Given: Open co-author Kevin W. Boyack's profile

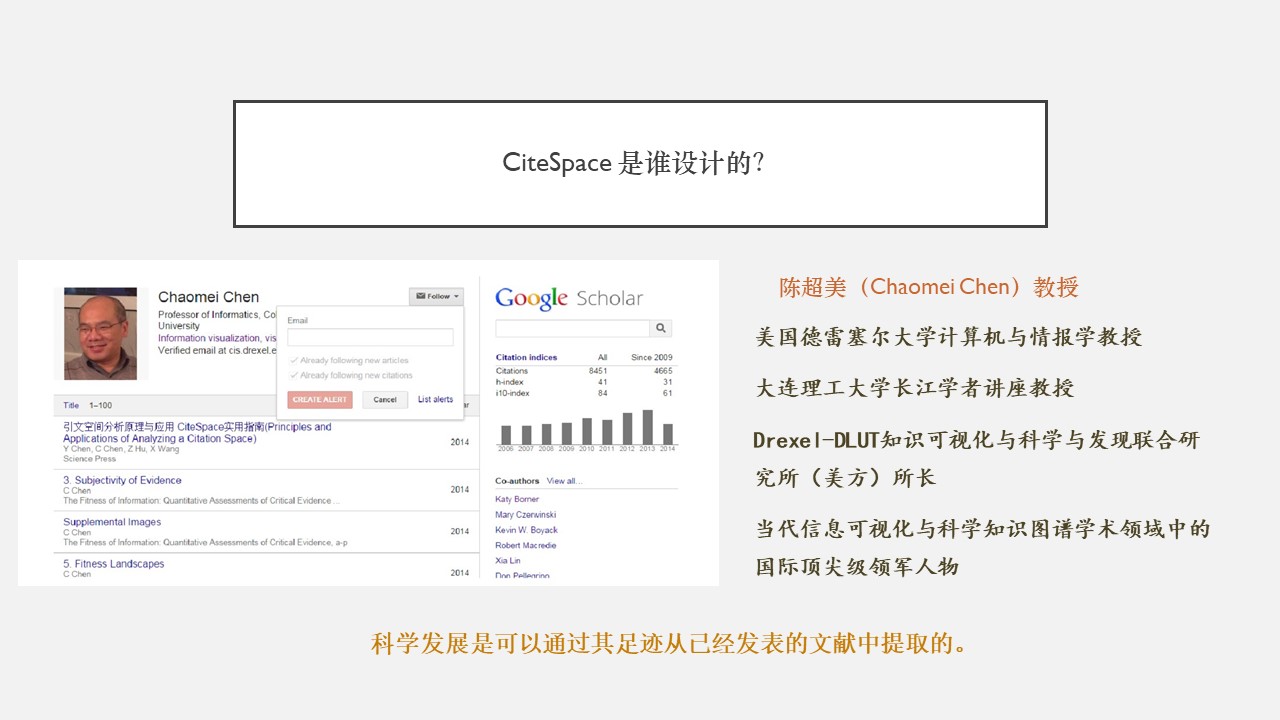Looking at the screenshot, I should pos(526,530).
